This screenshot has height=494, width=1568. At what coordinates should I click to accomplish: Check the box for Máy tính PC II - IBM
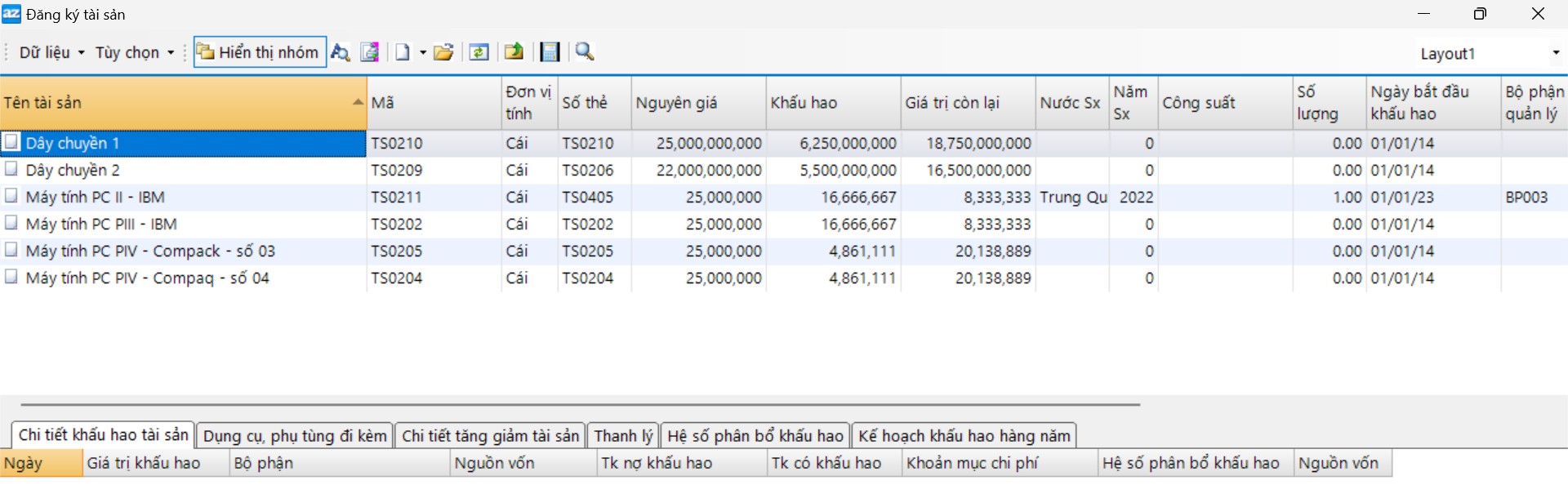click(x=11, y=196)
